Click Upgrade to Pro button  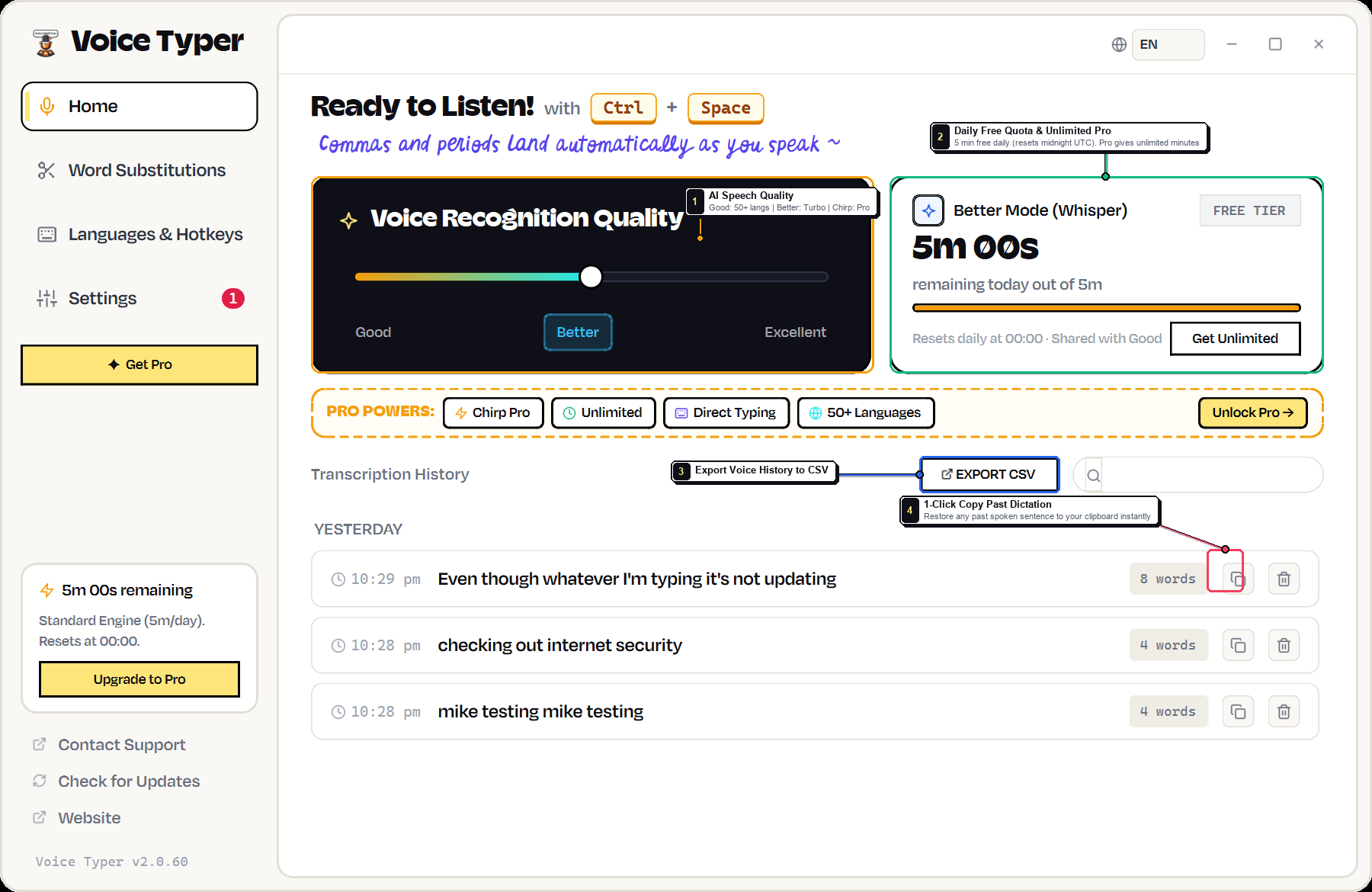pos(139,679)
